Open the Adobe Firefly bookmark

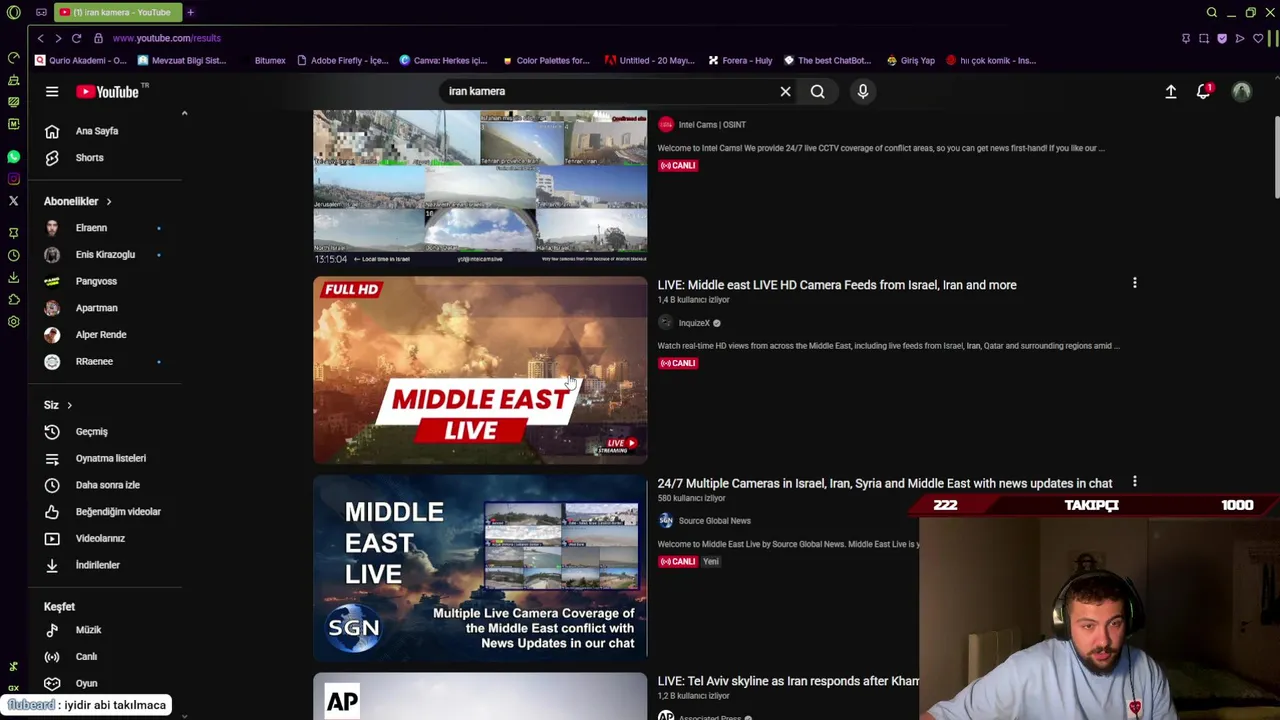[342, 60]
